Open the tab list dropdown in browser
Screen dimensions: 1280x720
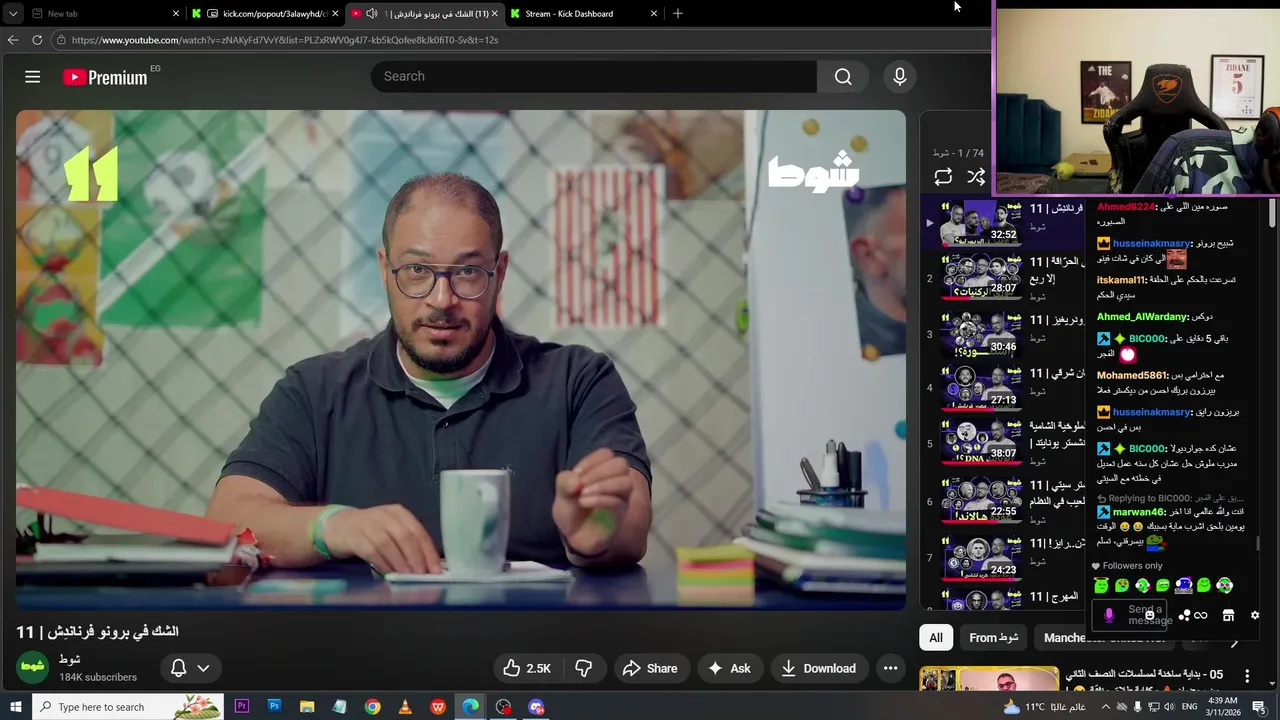point(13,14)
